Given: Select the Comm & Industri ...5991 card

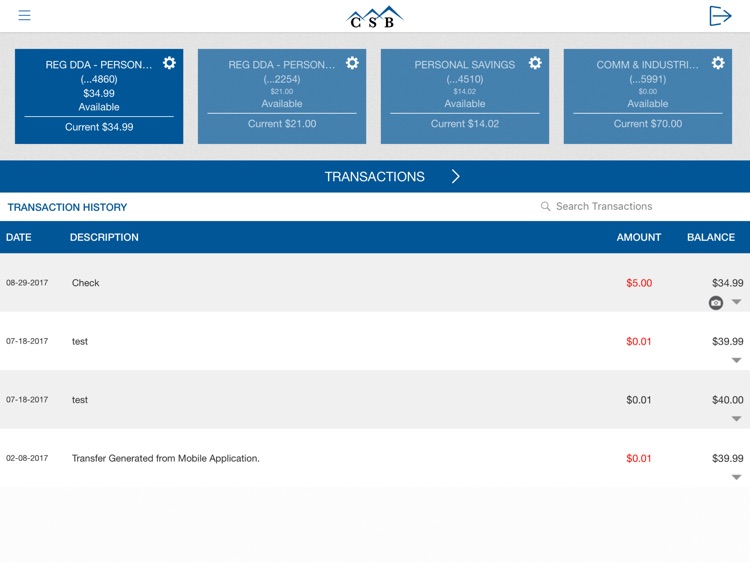Looking at the screenshot, I should 648,96.
